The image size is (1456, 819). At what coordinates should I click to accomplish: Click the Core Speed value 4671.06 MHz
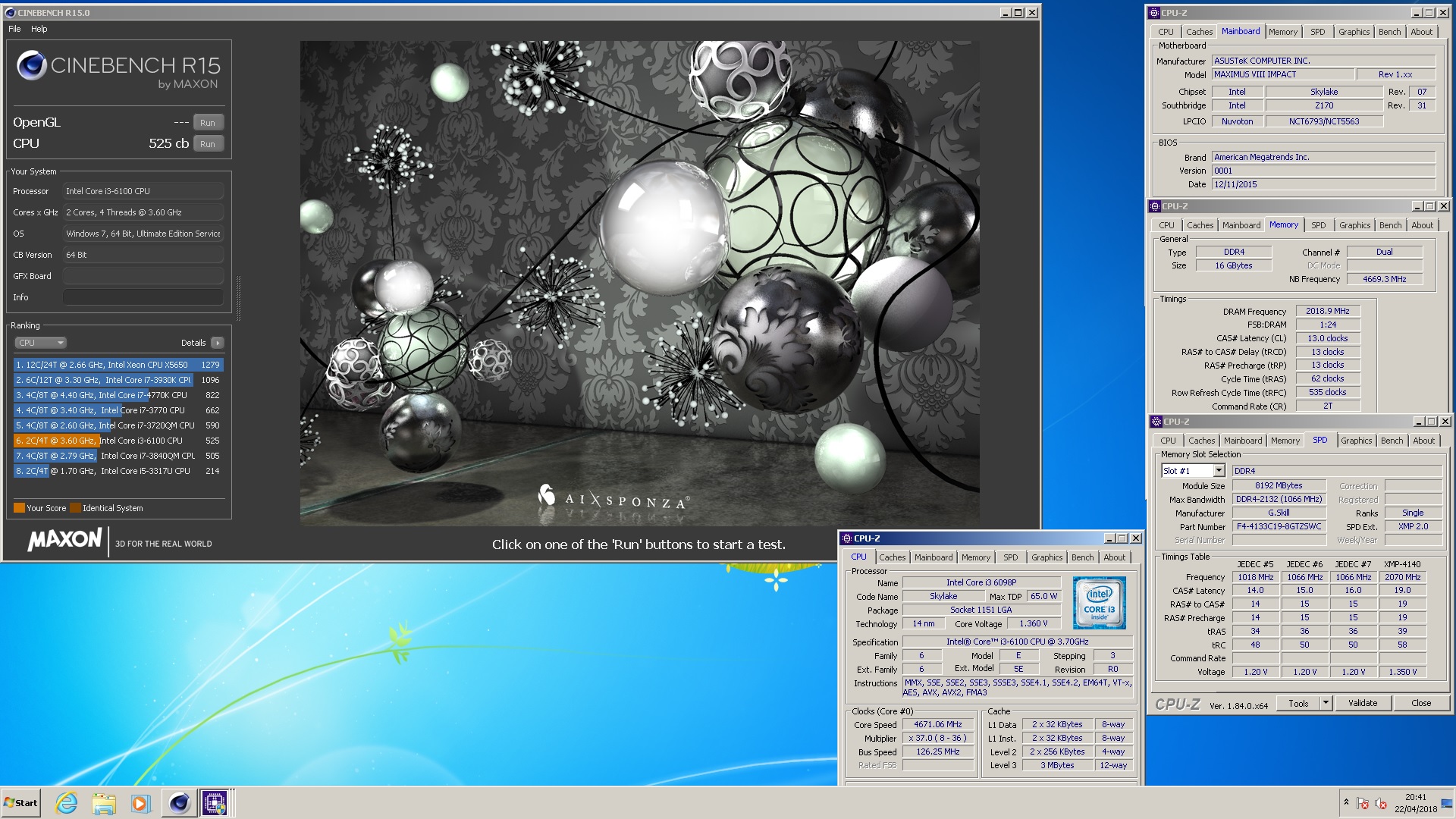pyautogui.click(x=937, y=725)
